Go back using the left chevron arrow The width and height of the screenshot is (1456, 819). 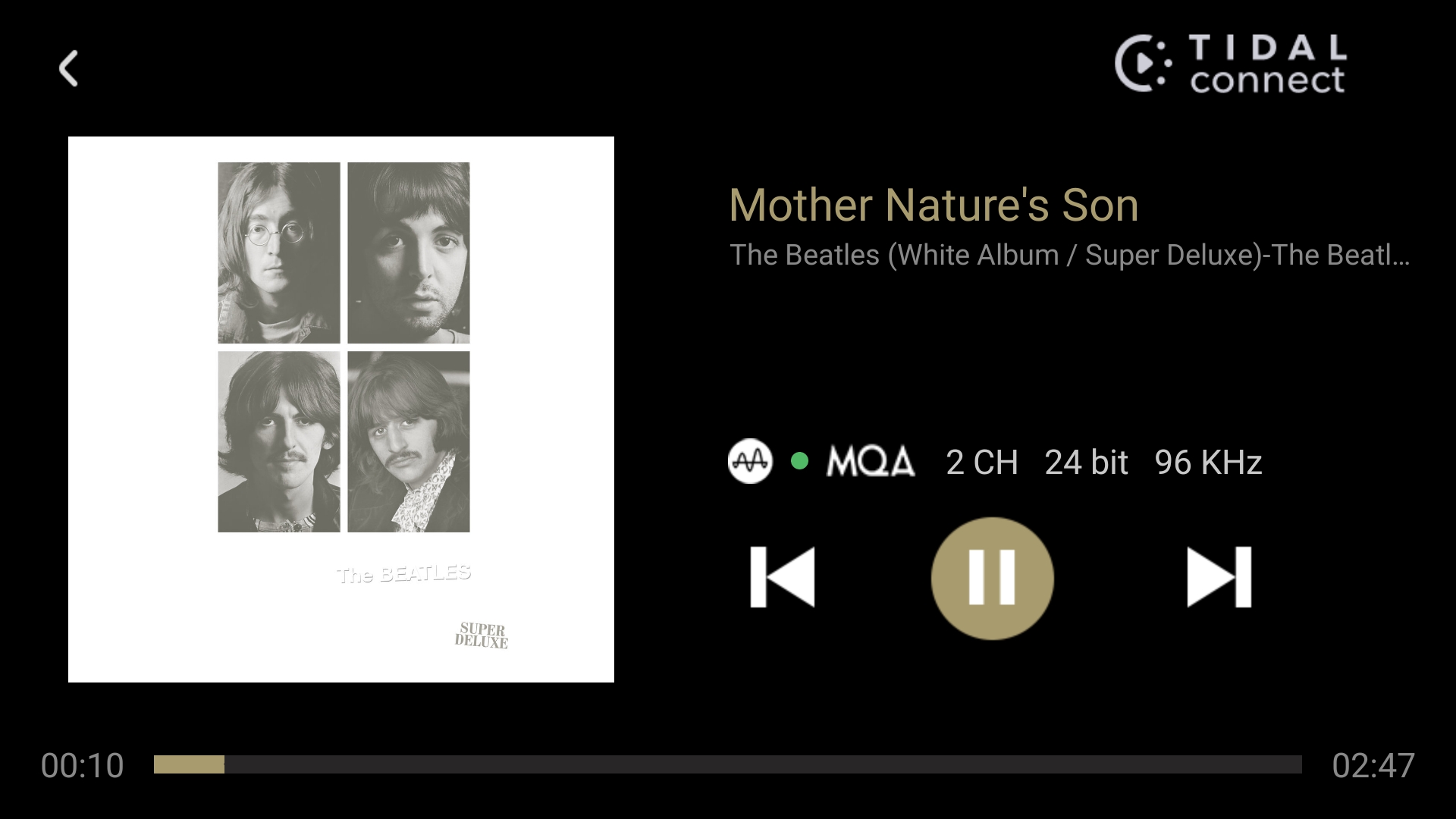pyautogui.click(x=68, y=68)
